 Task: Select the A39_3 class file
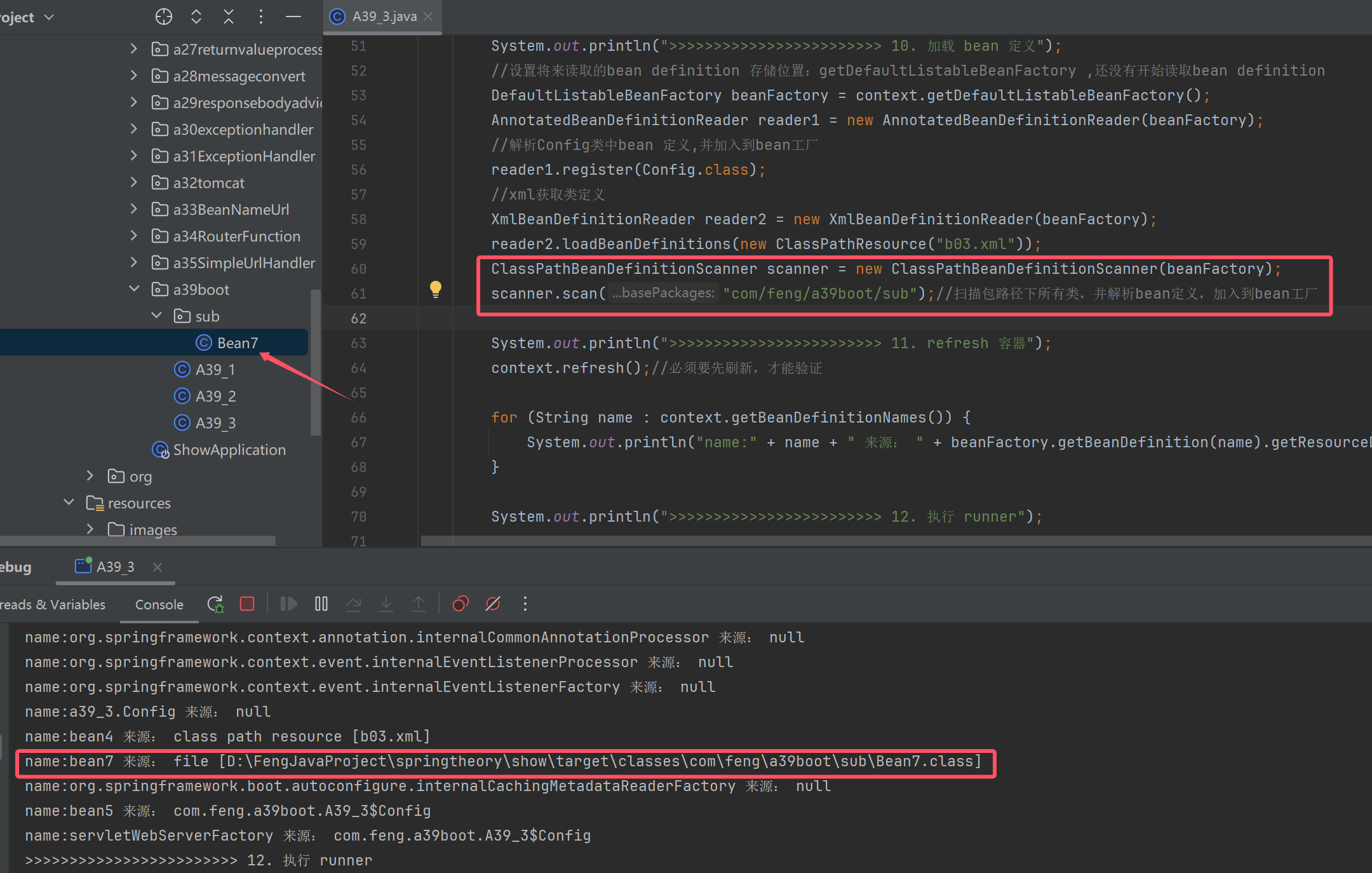[215, 423]
